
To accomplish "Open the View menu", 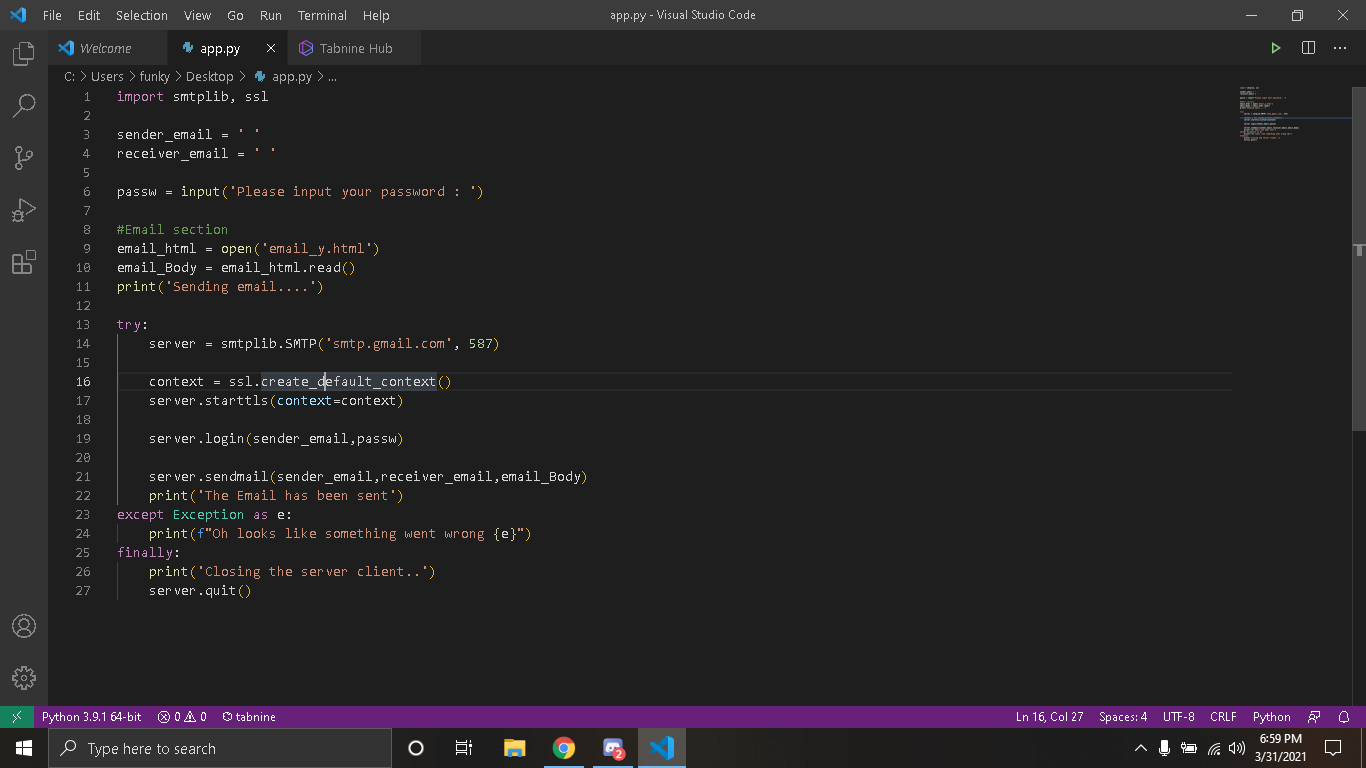I will pyautogui.click(x=197, y=15).
